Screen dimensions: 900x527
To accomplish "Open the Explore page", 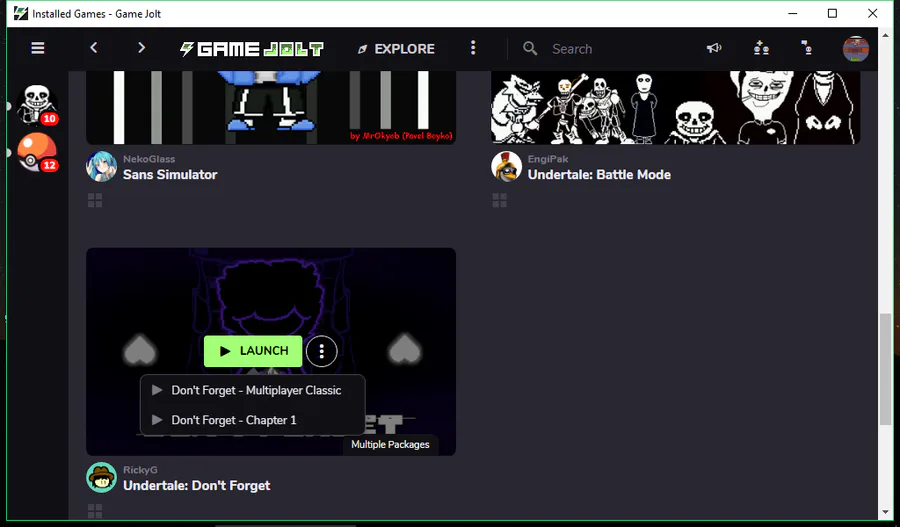I will (396, 49).
